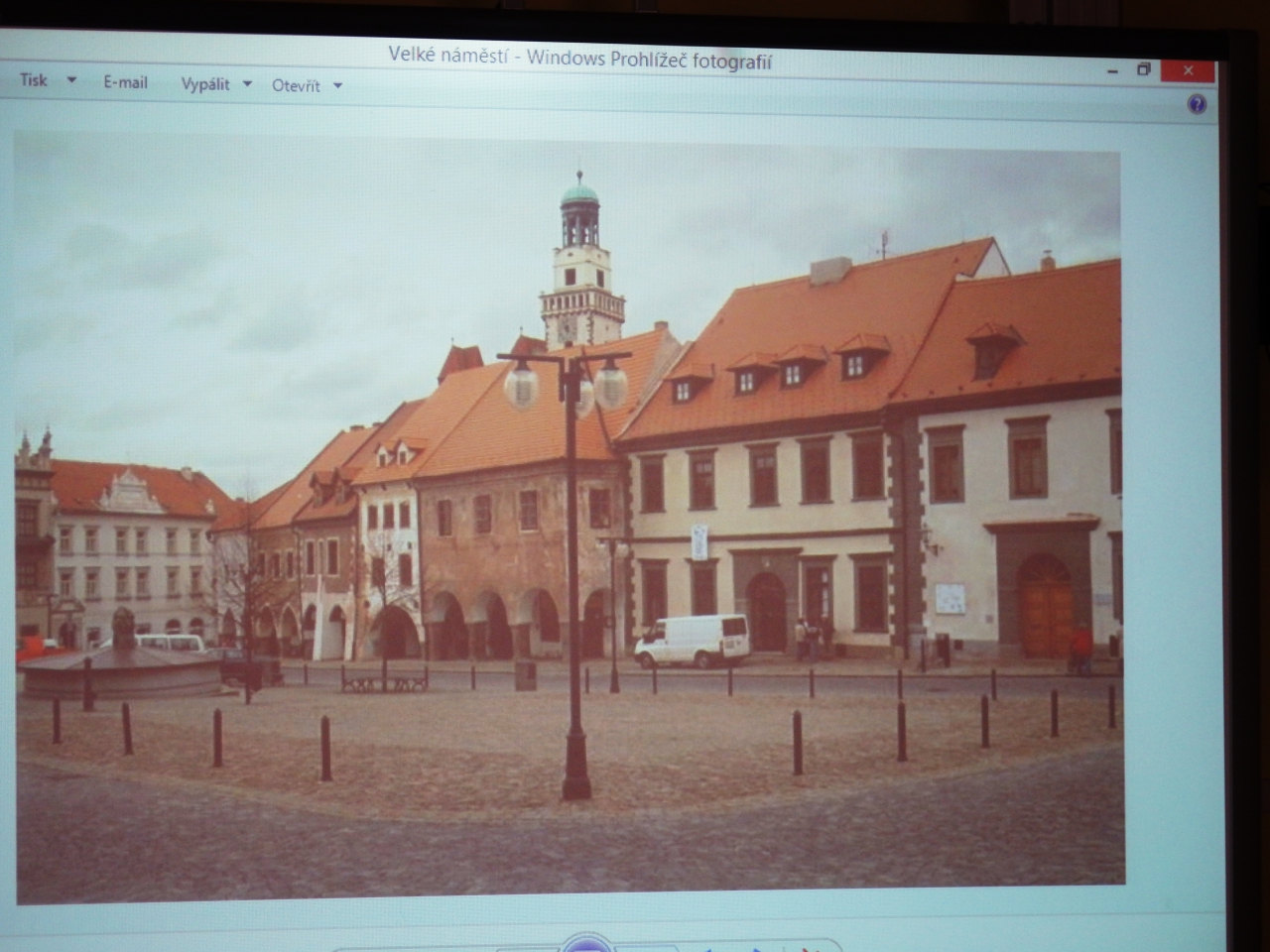Click the displayed Velké náměstí town square photo
Viewport: 1270px width, 952px height.
pos(570,517)
